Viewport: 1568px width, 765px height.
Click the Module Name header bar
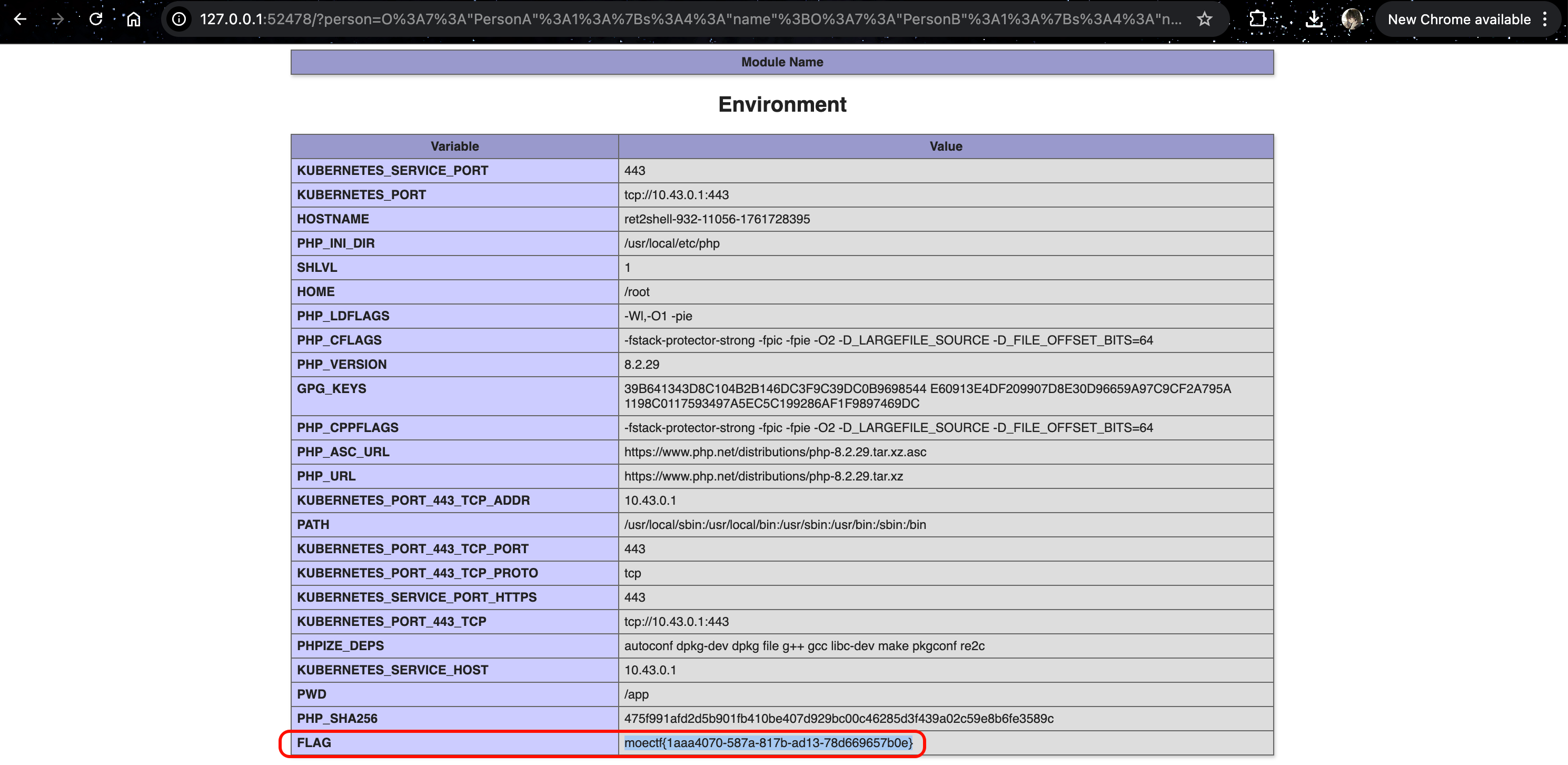781,62
